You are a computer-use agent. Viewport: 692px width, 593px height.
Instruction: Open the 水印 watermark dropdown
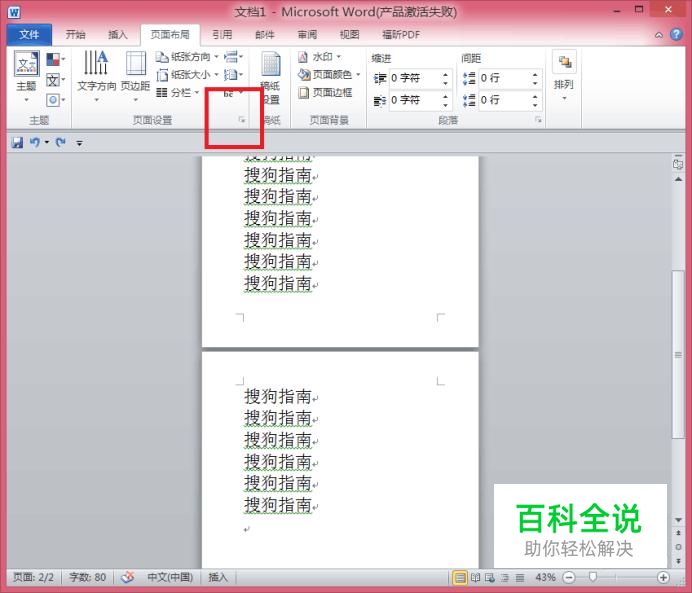[x=320, y=57]
